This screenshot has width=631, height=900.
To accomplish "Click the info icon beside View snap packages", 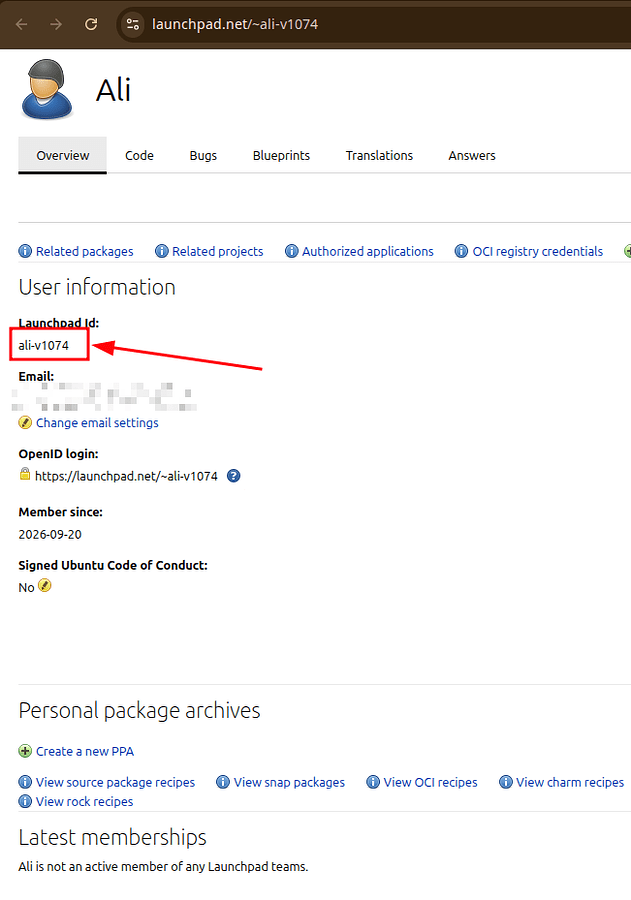I will (223, 782).
